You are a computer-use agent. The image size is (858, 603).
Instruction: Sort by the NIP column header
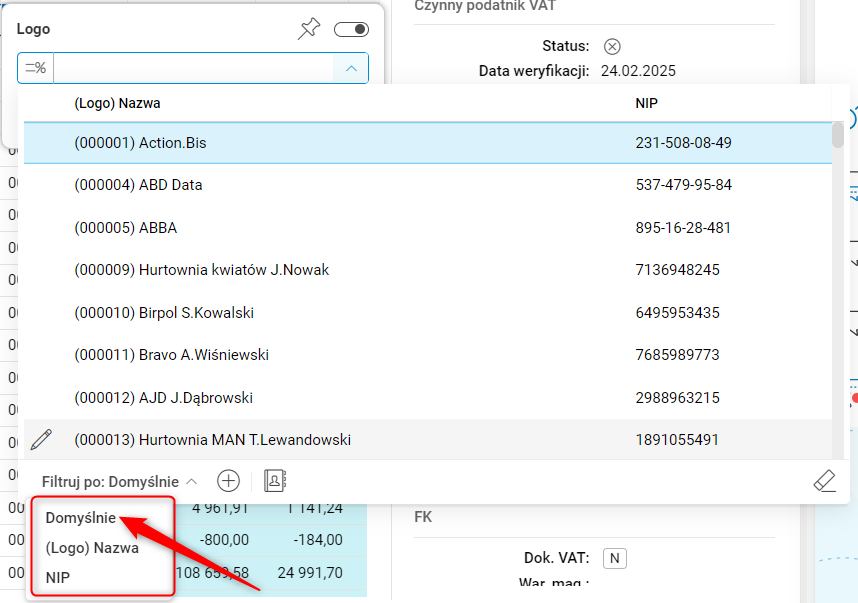(x=646, y=103)
